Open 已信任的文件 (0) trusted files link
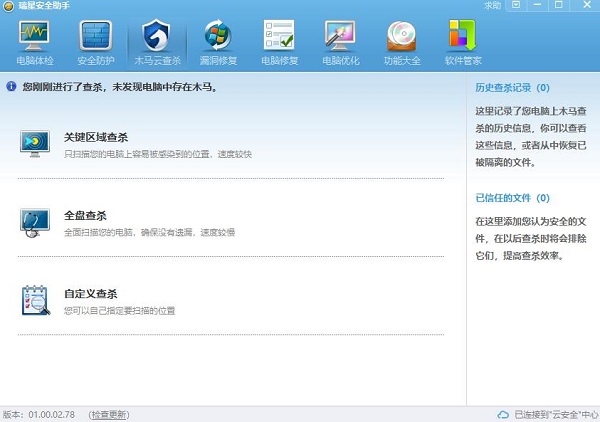The height and width of the screenshot is (422, 600). pyautogui.click(x=512, y=198)
